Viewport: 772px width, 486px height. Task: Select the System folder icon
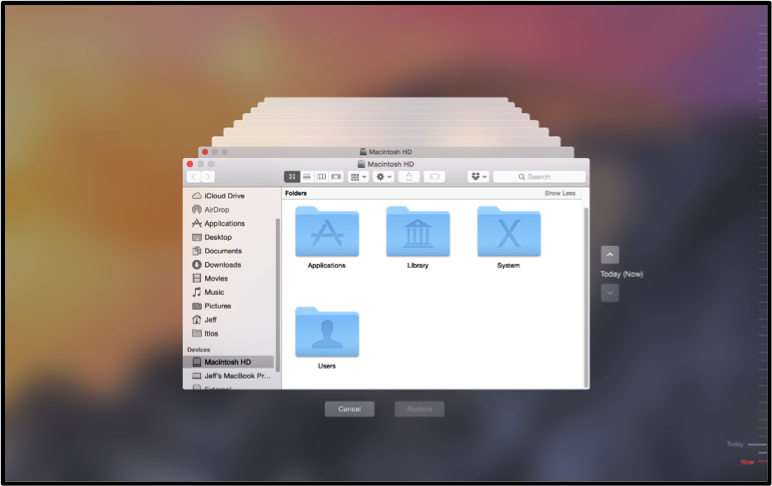[509, 232]
